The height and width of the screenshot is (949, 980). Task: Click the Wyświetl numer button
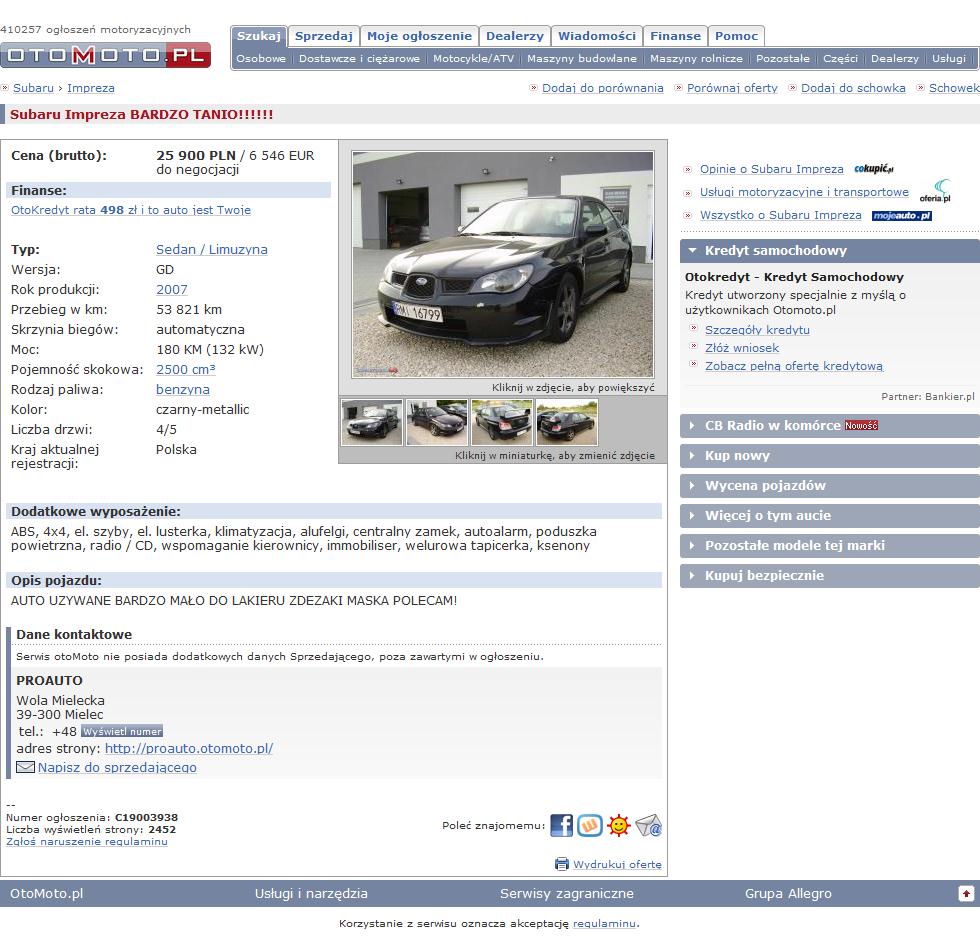pos(122,731)
